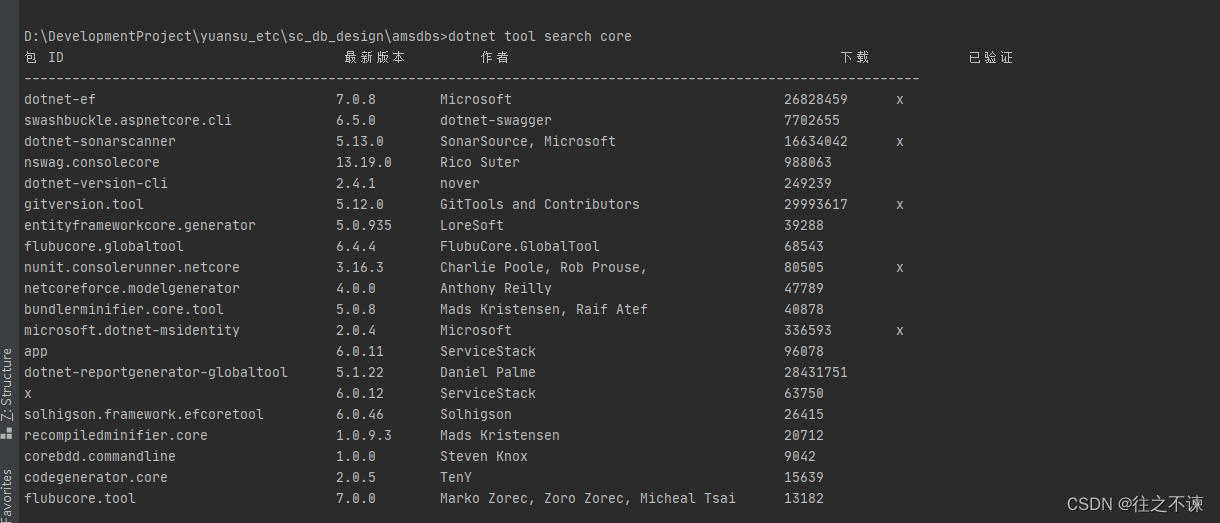
Task: Click the dotnet-reportgenerator-globaltool package name
Action: pos(156,372)
